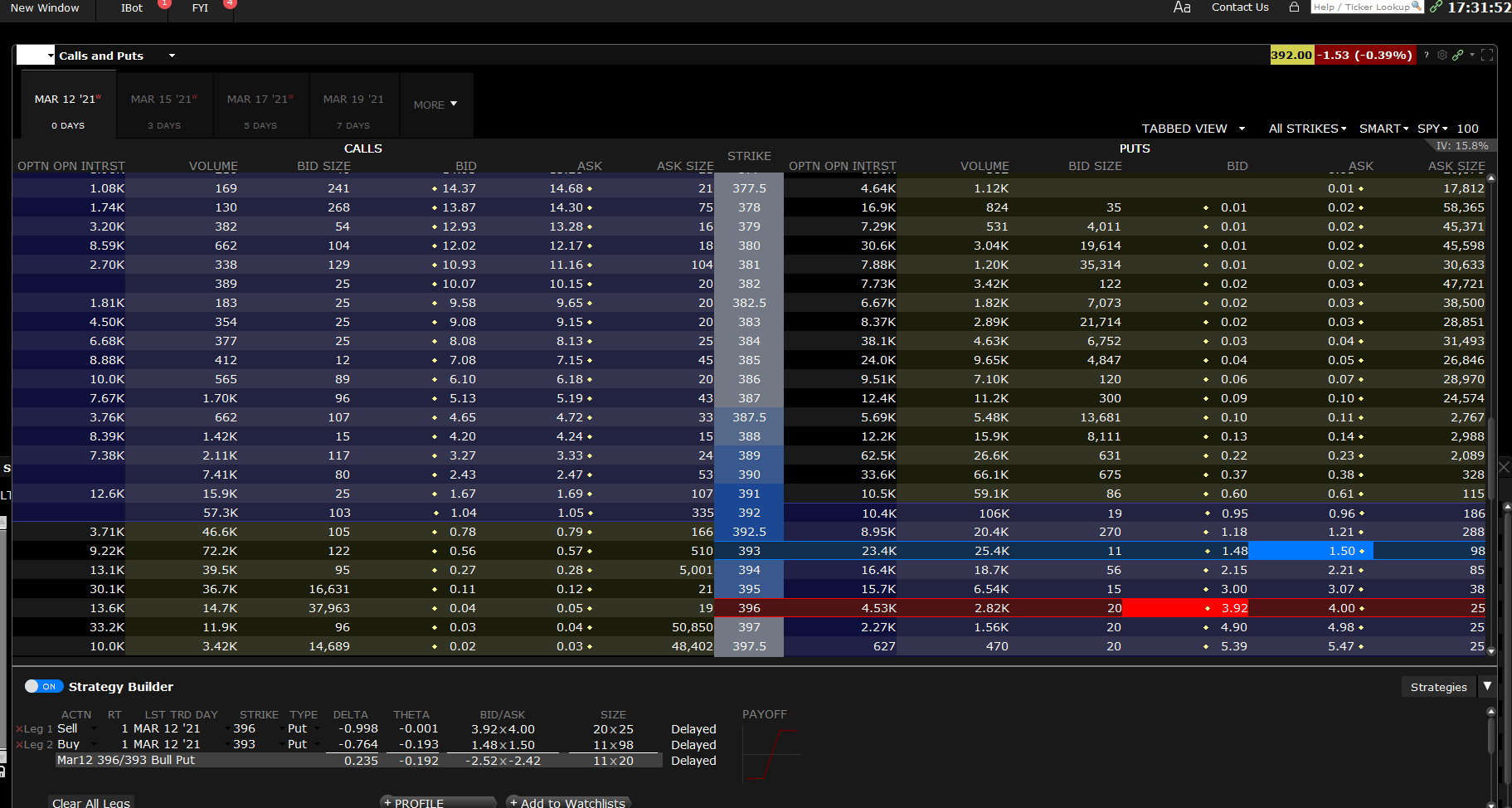
Task: Click the Contact Us link
Action: coord(1240,7)
